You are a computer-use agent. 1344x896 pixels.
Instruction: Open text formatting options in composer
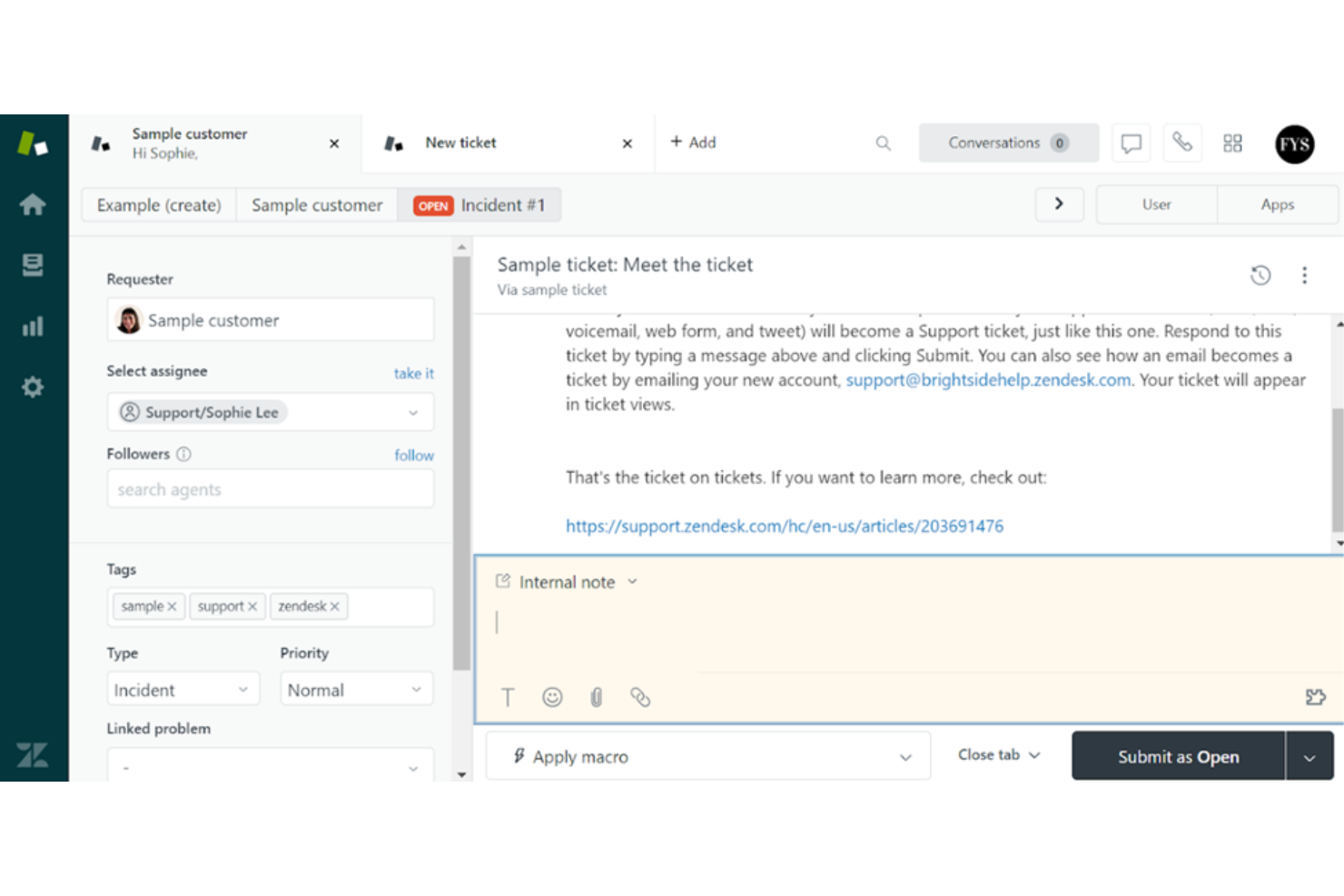point(508,697)
